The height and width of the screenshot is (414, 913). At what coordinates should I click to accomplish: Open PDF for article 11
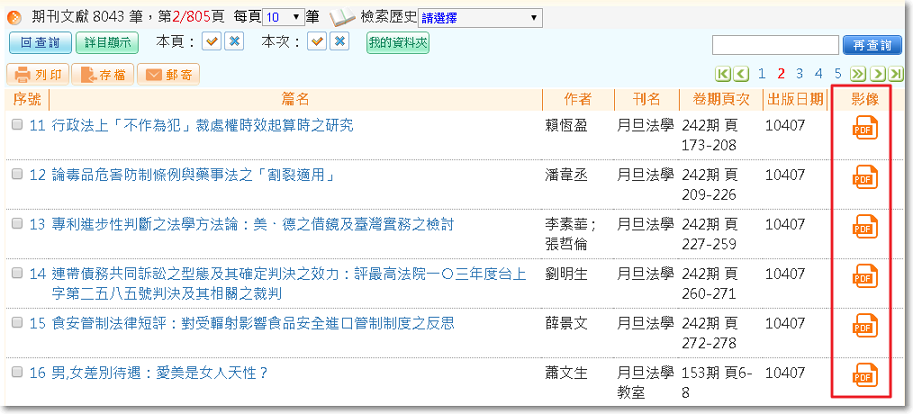pos(864,128)
